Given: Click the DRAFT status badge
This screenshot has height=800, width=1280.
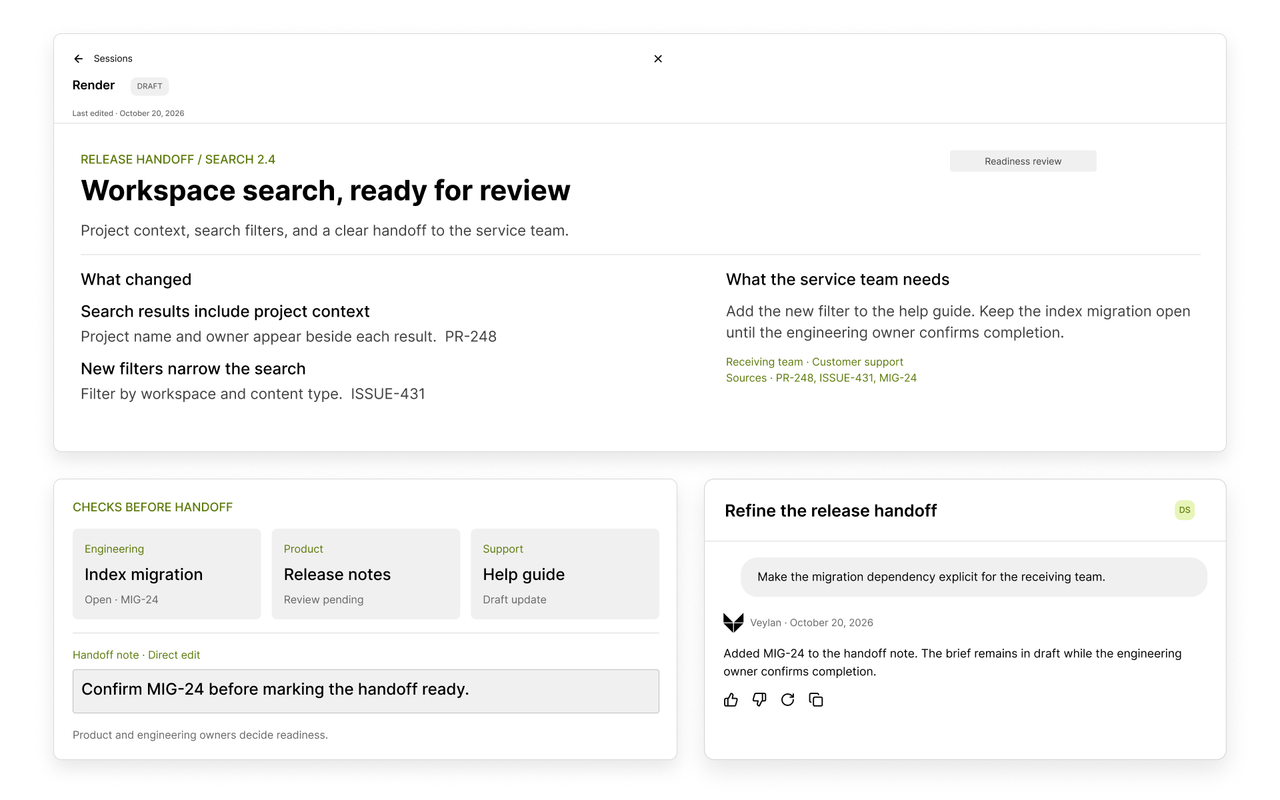Looking at the screenshot, I should [150, 86].
